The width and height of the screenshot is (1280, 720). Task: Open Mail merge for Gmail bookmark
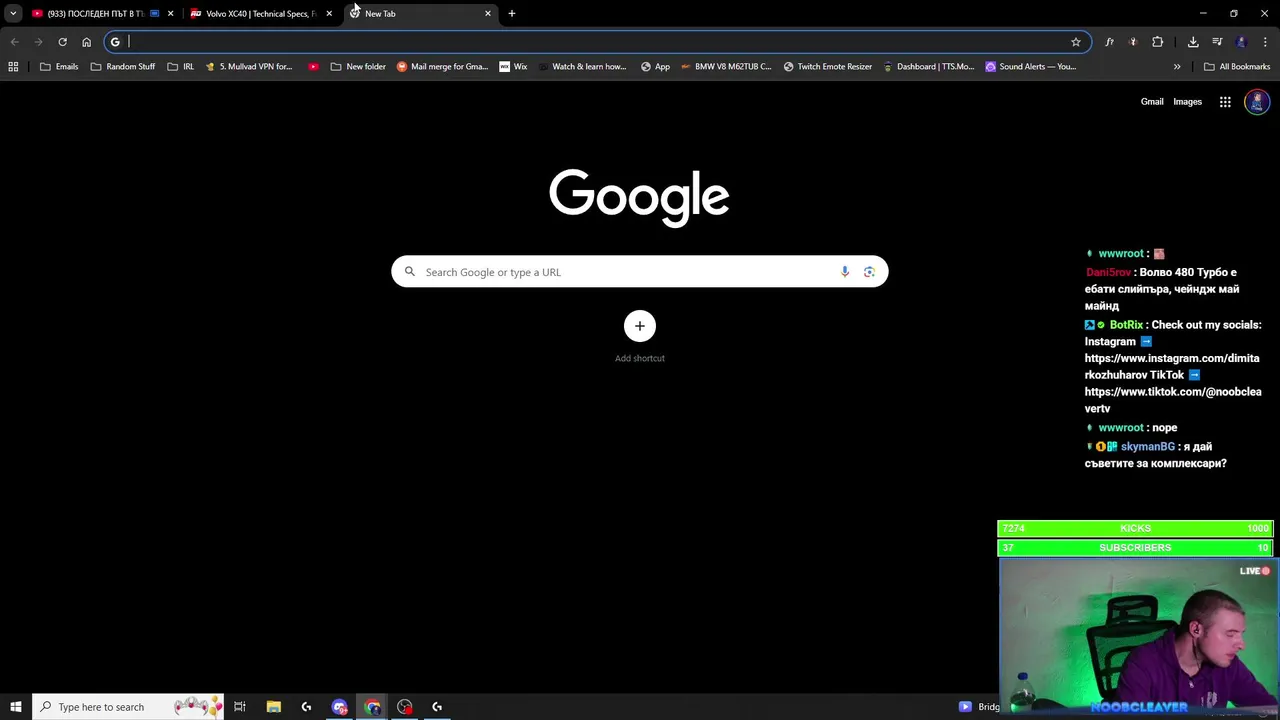pyautogui.click(x=442, y=67)
